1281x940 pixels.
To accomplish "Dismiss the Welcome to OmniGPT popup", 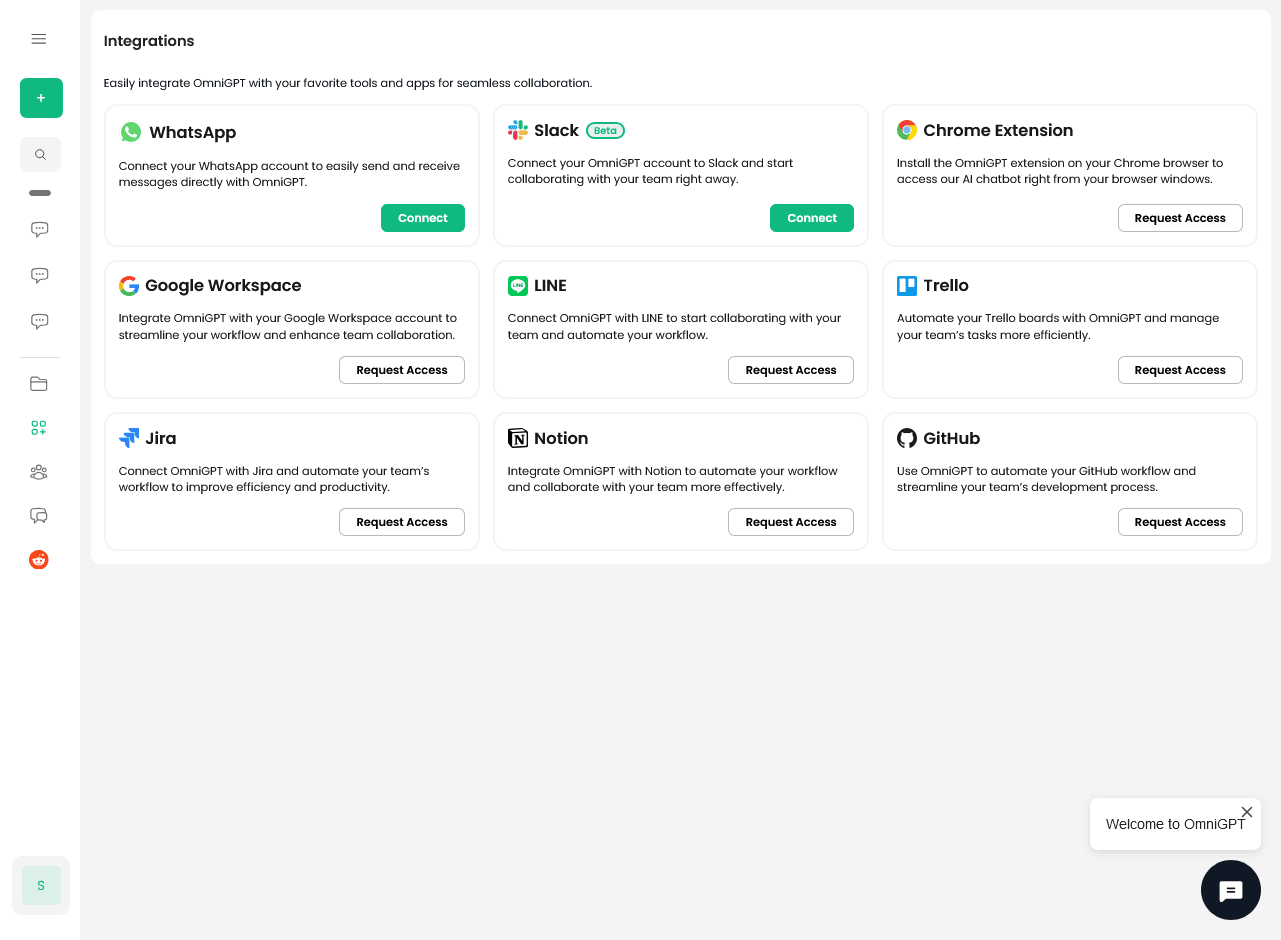I will tap(1246, 812).
